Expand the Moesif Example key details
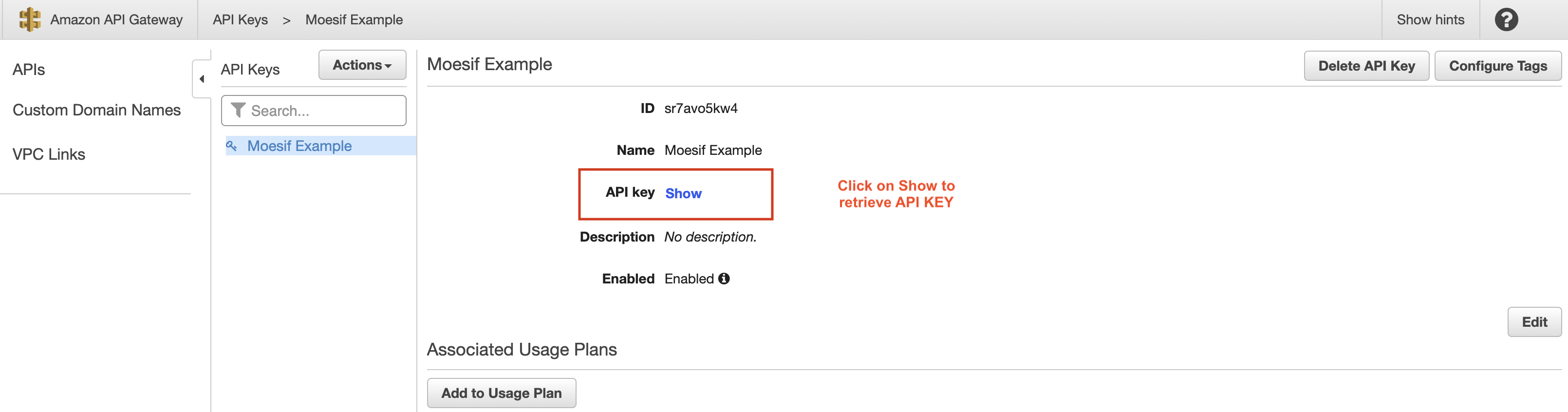Screen dimensions: 1568x412 (299, 146)
